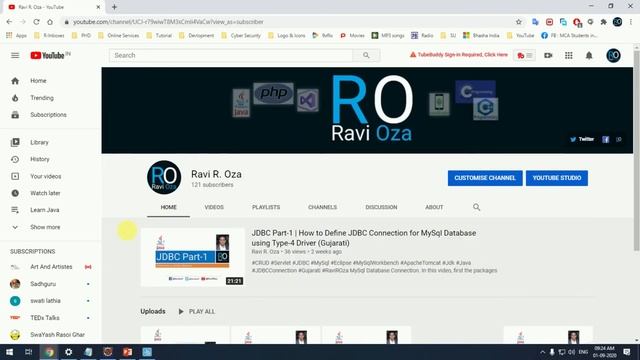Open the Online Services bookmark folder
The height and width of the screenshot is (360, 640).
coord(119,36)
